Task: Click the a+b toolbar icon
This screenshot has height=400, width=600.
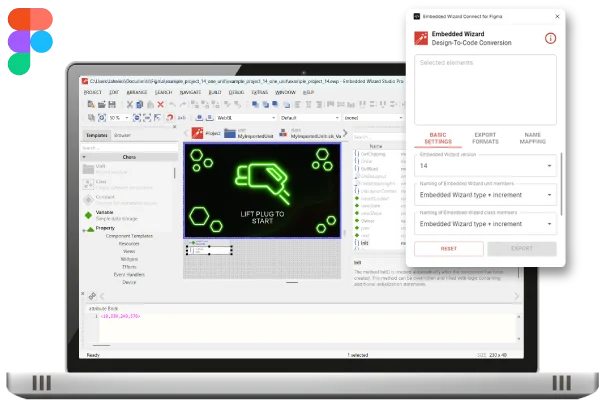Action: pos(182,118)
